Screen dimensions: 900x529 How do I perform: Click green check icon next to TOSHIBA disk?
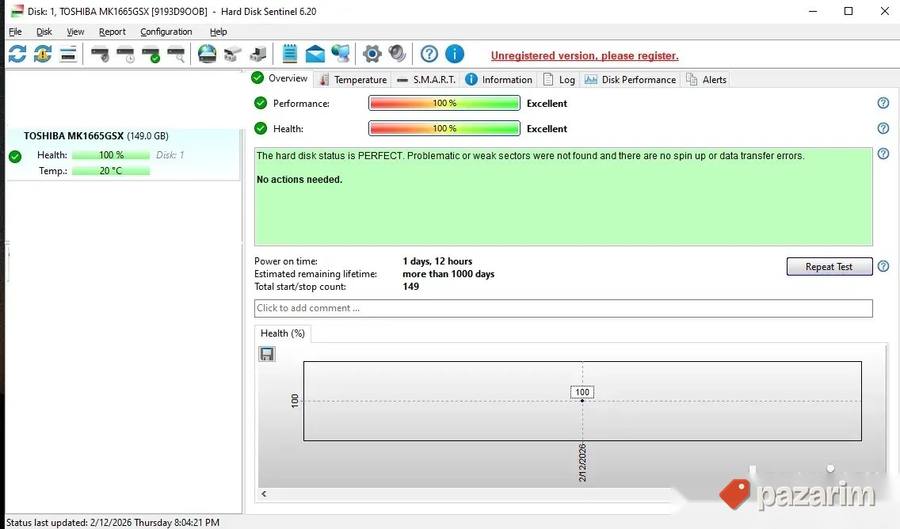click(x=15, y=156)
